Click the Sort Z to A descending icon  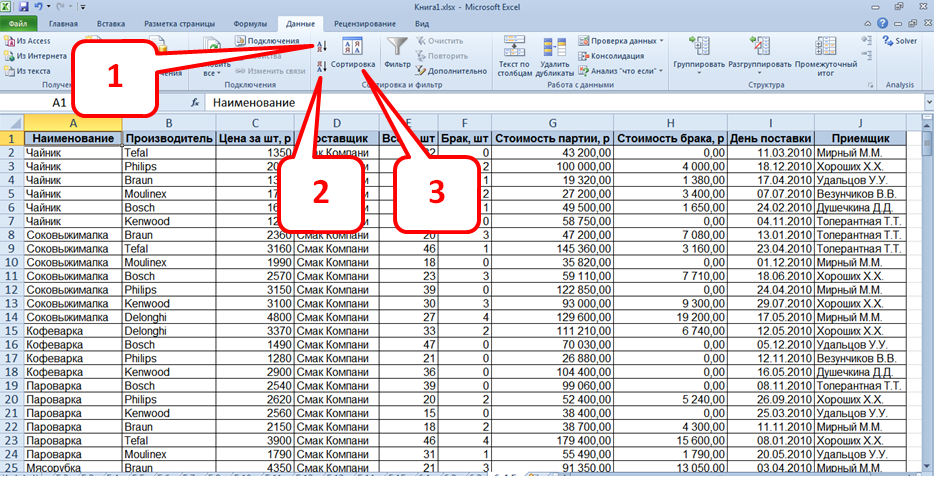click(x=321, y=66)
